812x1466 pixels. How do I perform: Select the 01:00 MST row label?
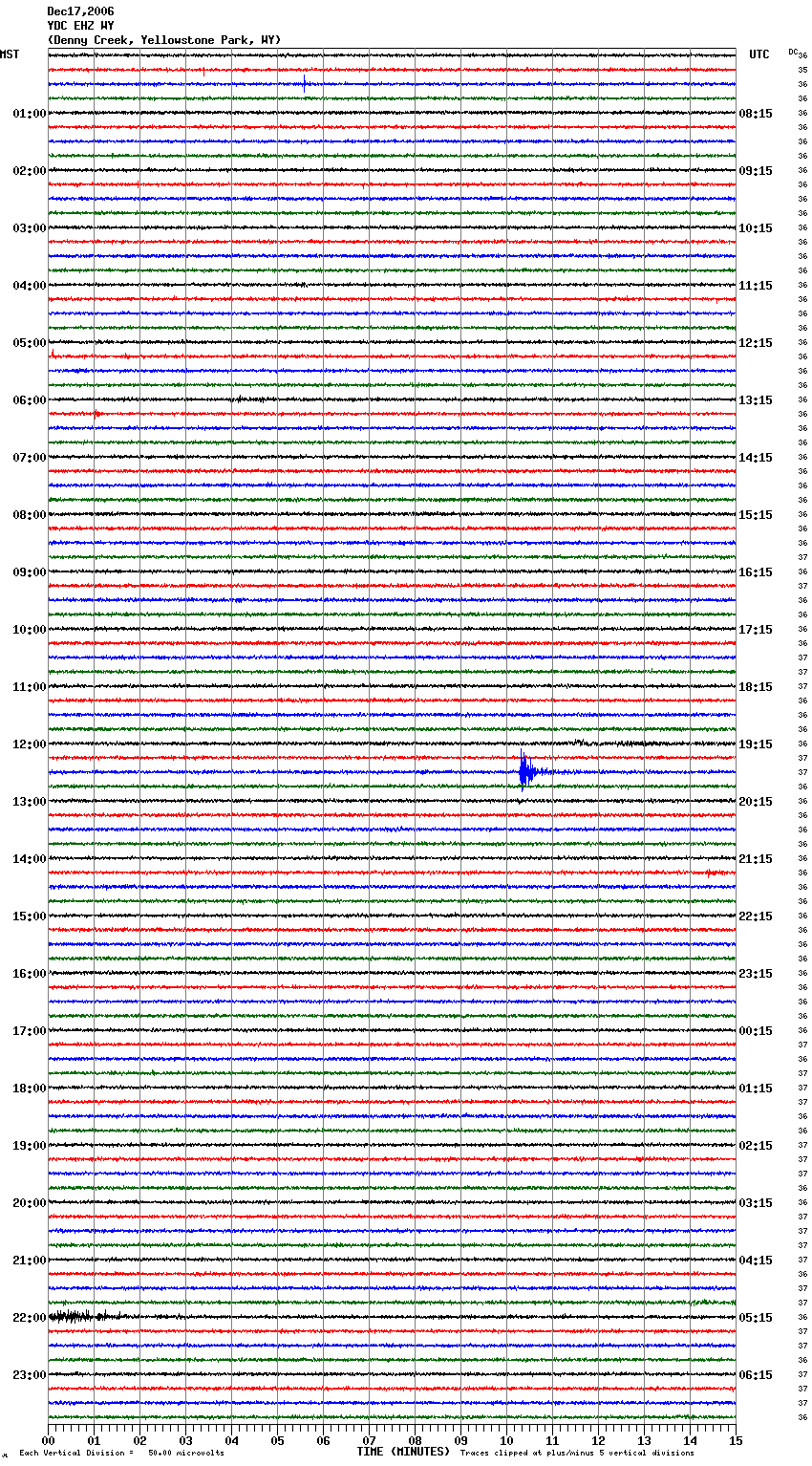tap(29, 114)
